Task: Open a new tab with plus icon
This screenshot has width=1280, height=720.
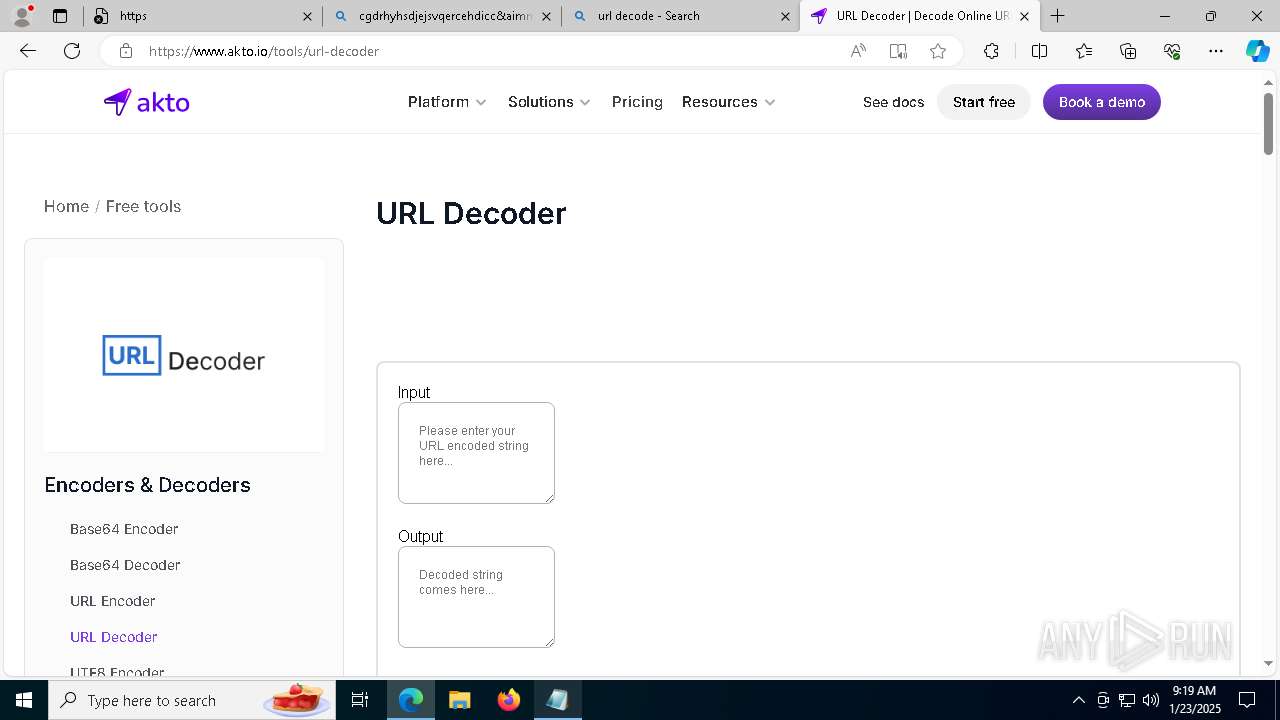Action: (x=1057, y=16)
